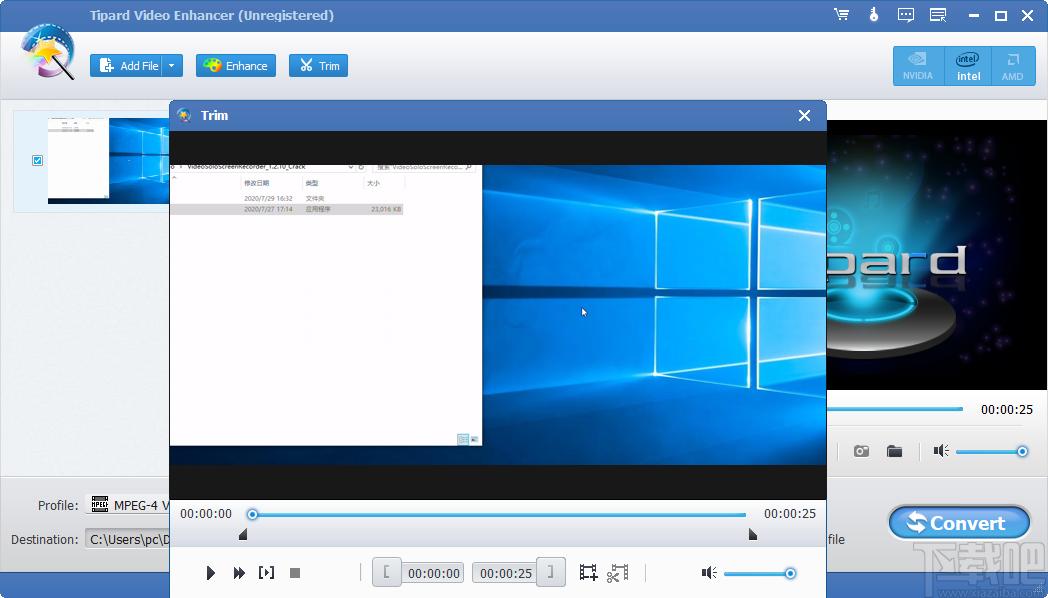The image size is (1048, 598).
Task: Open the Profile format dropdown
Action: 128,505
